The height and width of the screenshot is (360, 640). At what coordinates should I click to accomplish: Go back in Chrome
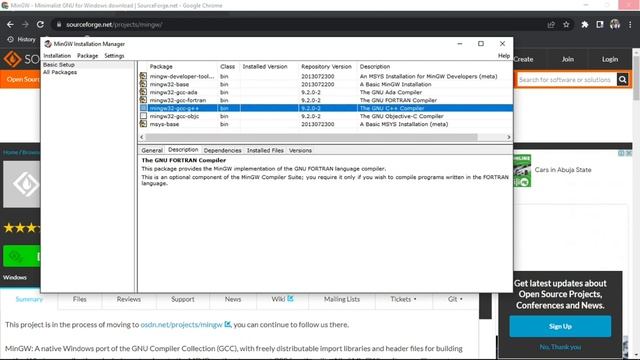10,24
